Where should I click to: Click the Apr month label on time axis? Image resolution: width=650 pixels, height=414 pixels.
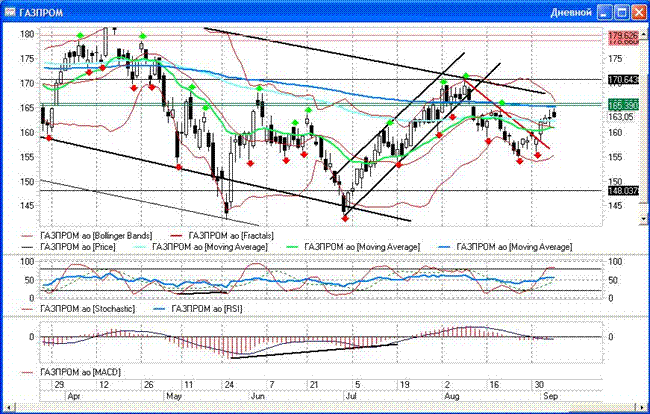click(x=73, y=396)
